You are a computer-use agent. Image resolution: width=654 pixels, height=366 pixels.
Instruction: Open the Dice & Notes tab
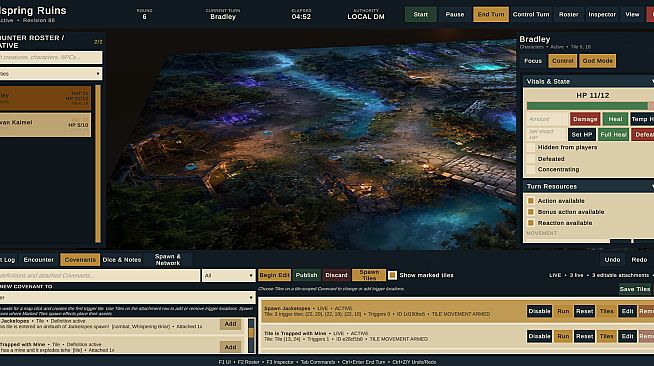(x=122, y=260)
